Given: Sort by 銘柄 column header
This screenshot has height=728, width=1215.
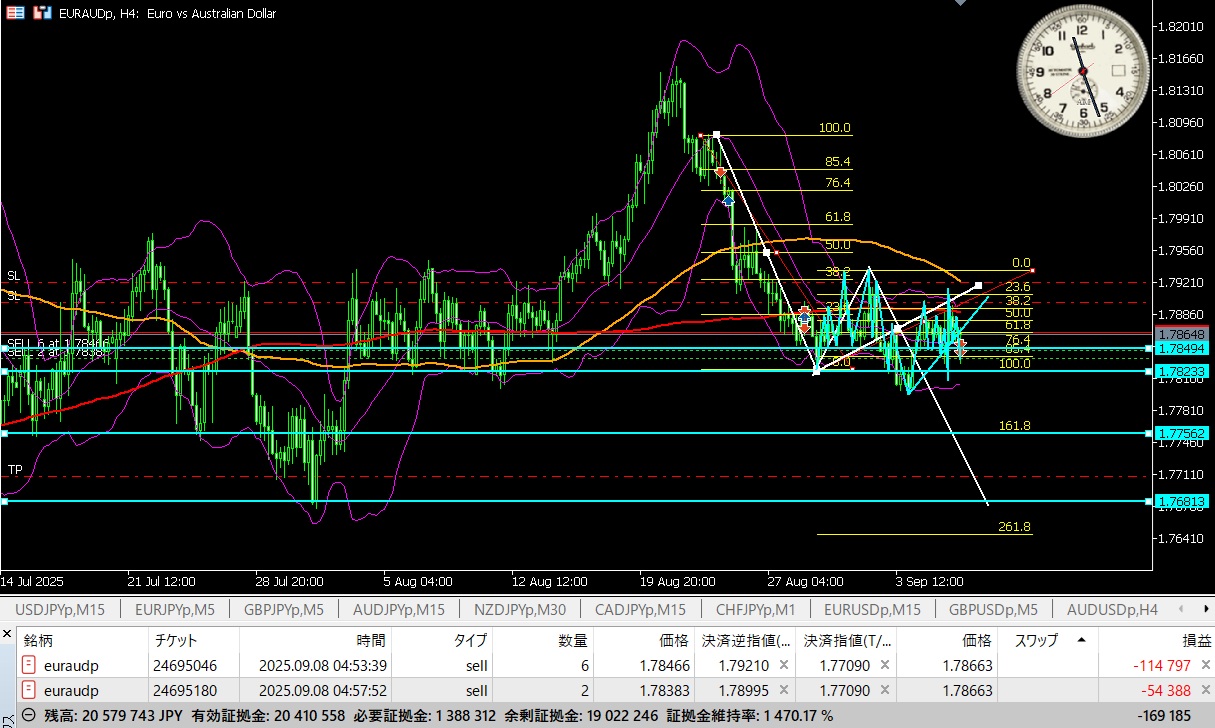Looking at the screenshot, I should click(84, 640).
